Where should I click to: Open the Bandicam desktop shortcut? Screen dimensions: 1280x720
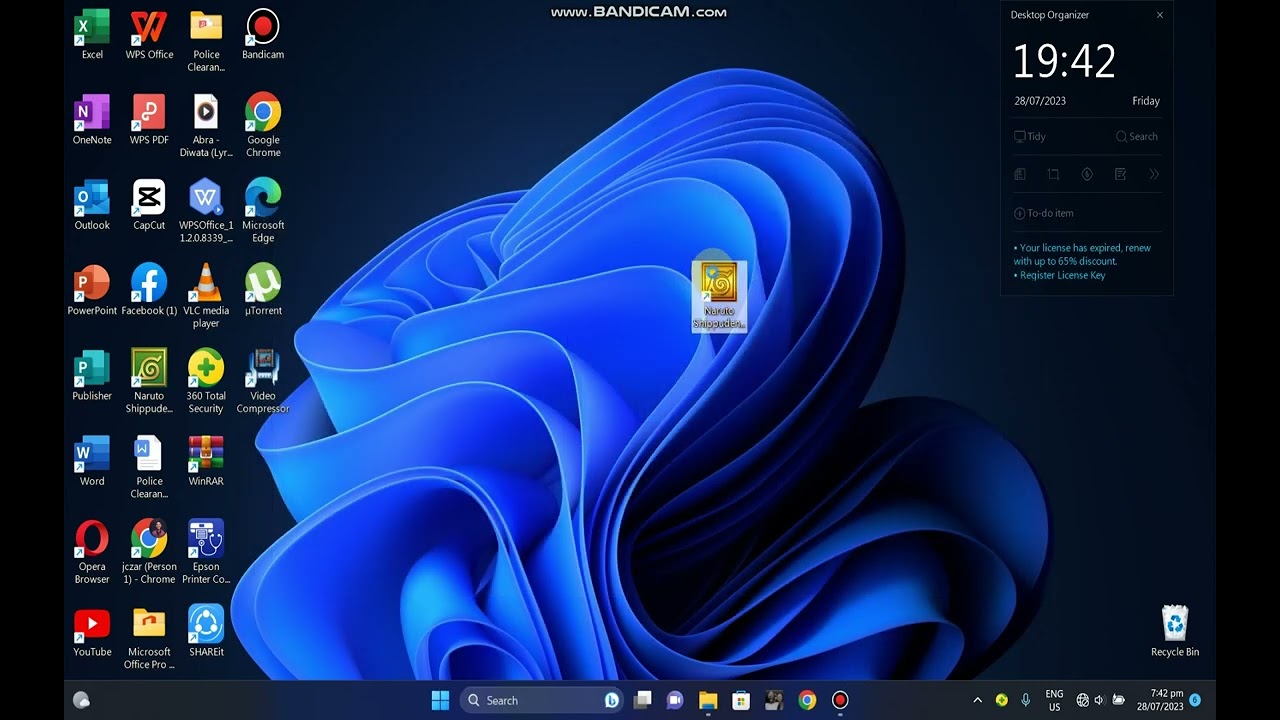pos(263,35)
